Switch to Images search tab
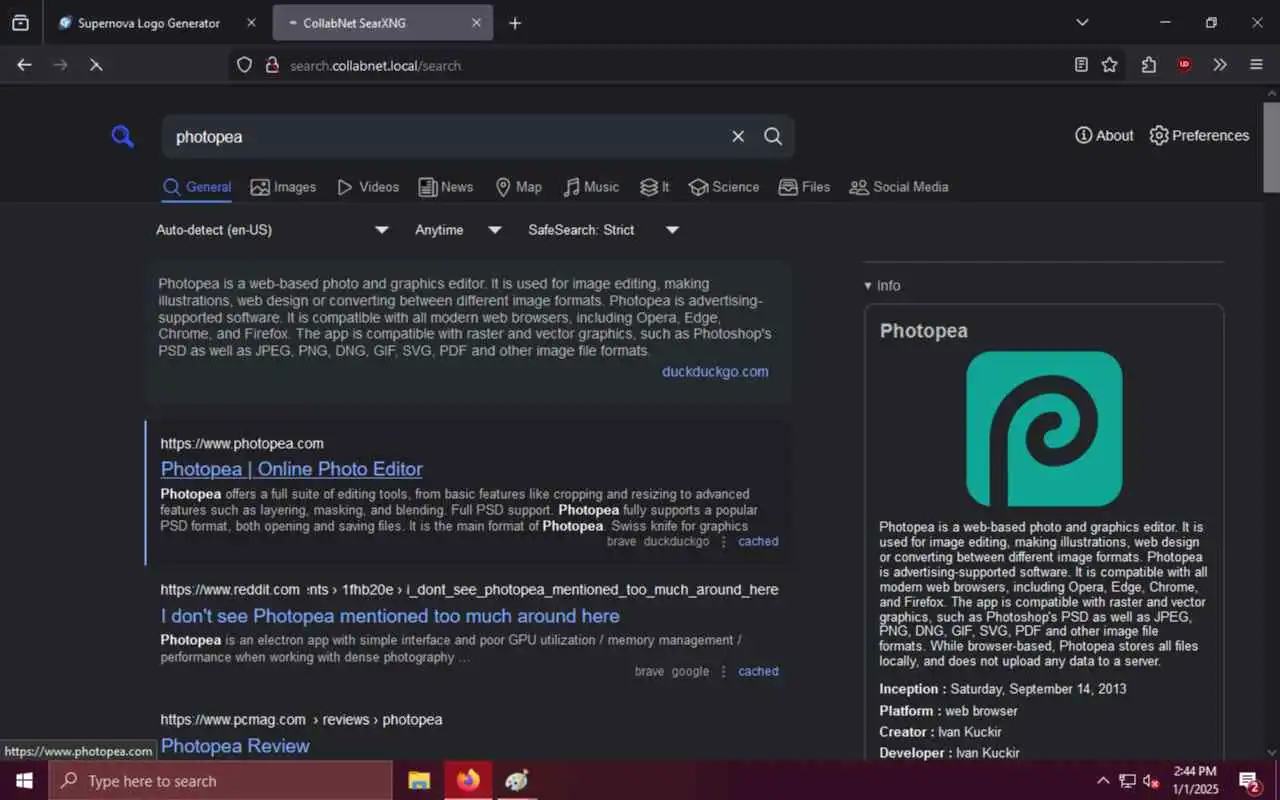Screen dimensions: 1280x800 tap(283, 187)
